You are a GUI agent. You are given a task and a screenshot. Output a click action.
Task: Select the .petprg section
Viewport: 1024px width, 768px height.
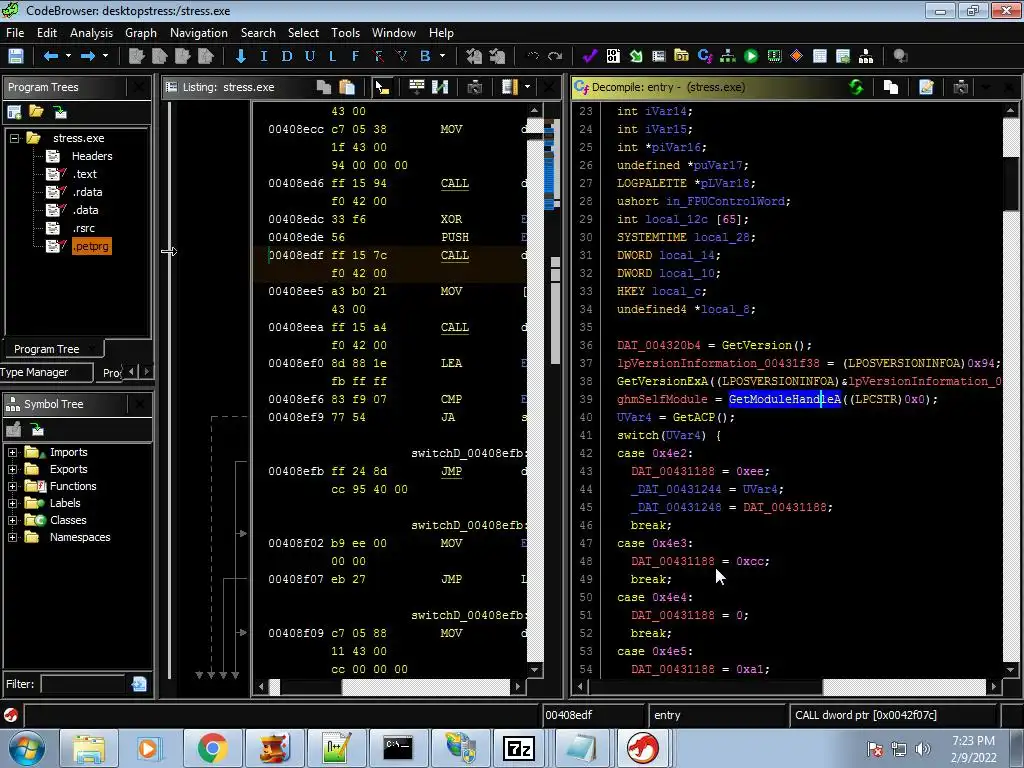click(x=91, y=246)
